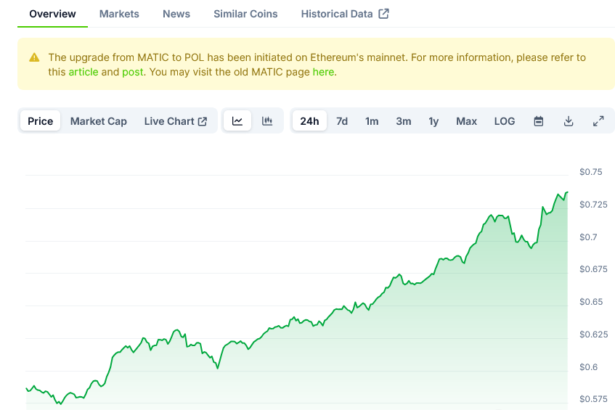Switch to line chart view icon
615x410 pixels.
pos(237,121)
